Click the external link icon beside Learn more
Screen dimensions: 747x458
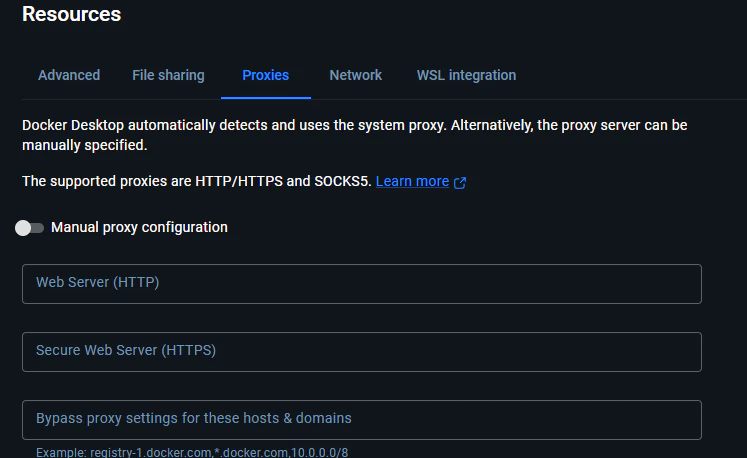(460, 183)
